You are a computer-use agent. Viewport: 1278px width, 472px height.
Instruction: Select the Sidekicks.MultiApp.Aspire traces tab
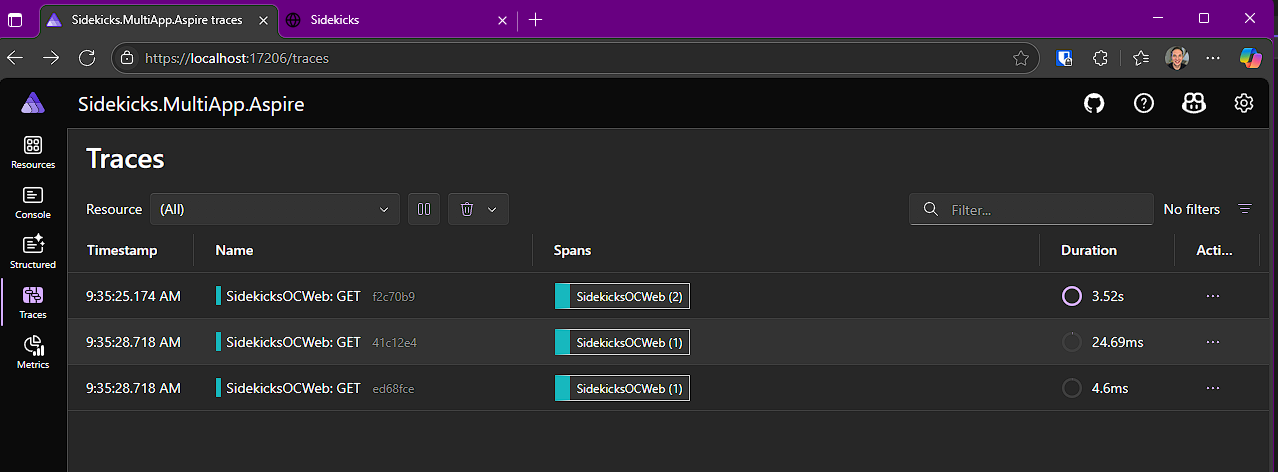pos(157,19)
